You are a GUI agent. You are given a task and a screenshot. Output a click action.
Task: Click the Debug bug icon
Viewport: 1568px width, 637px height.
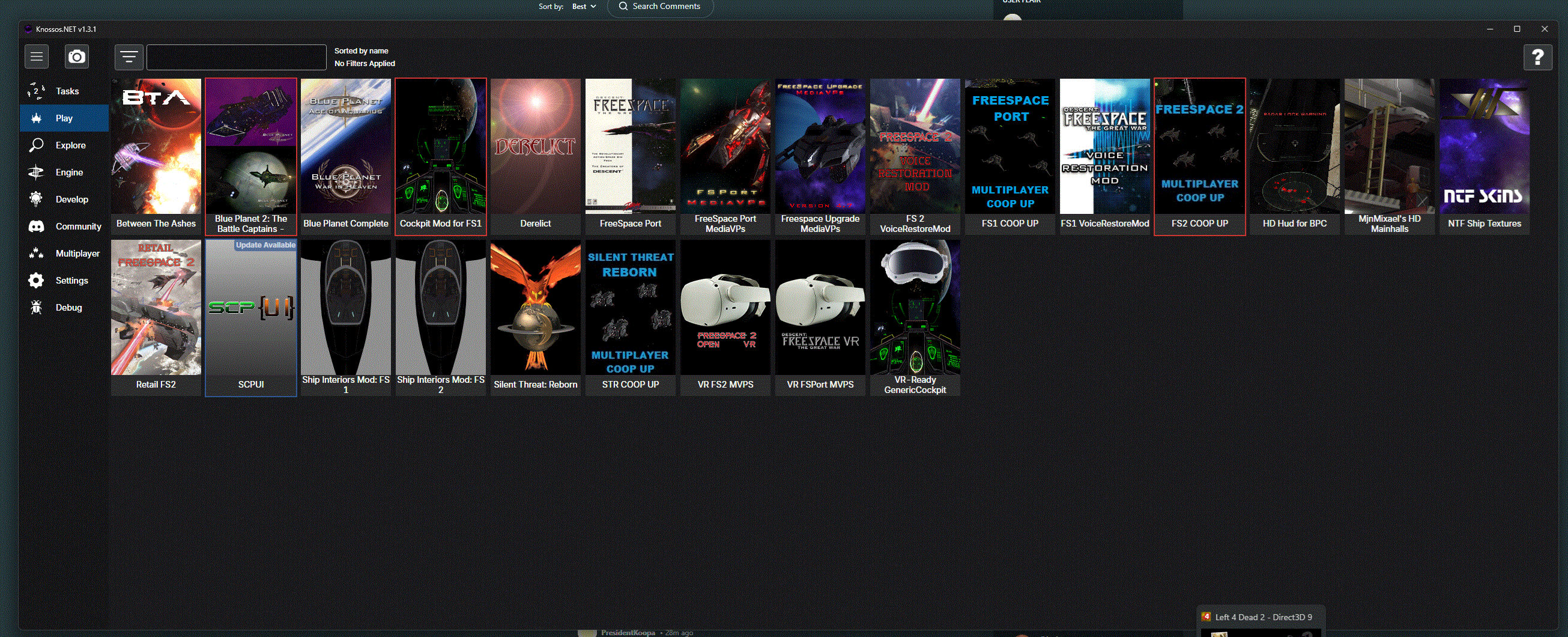coord(36,308)
